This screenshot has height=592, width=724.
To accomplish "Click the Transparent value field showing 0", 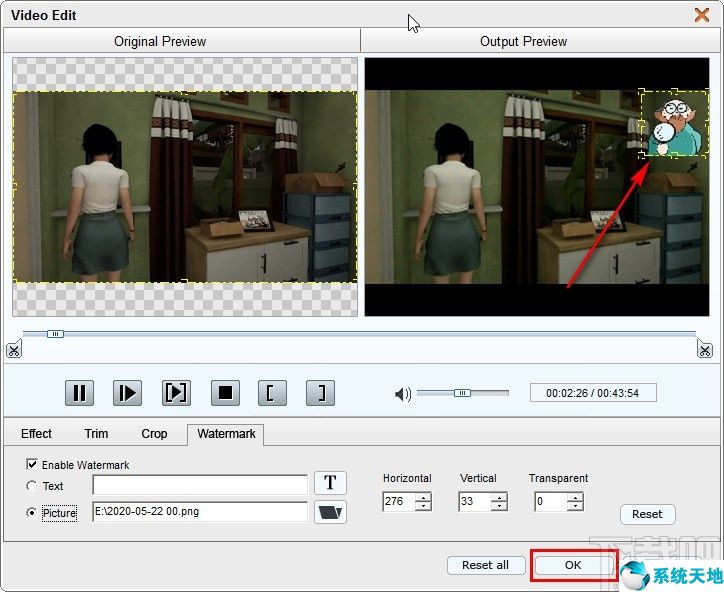I will [551, 501].
